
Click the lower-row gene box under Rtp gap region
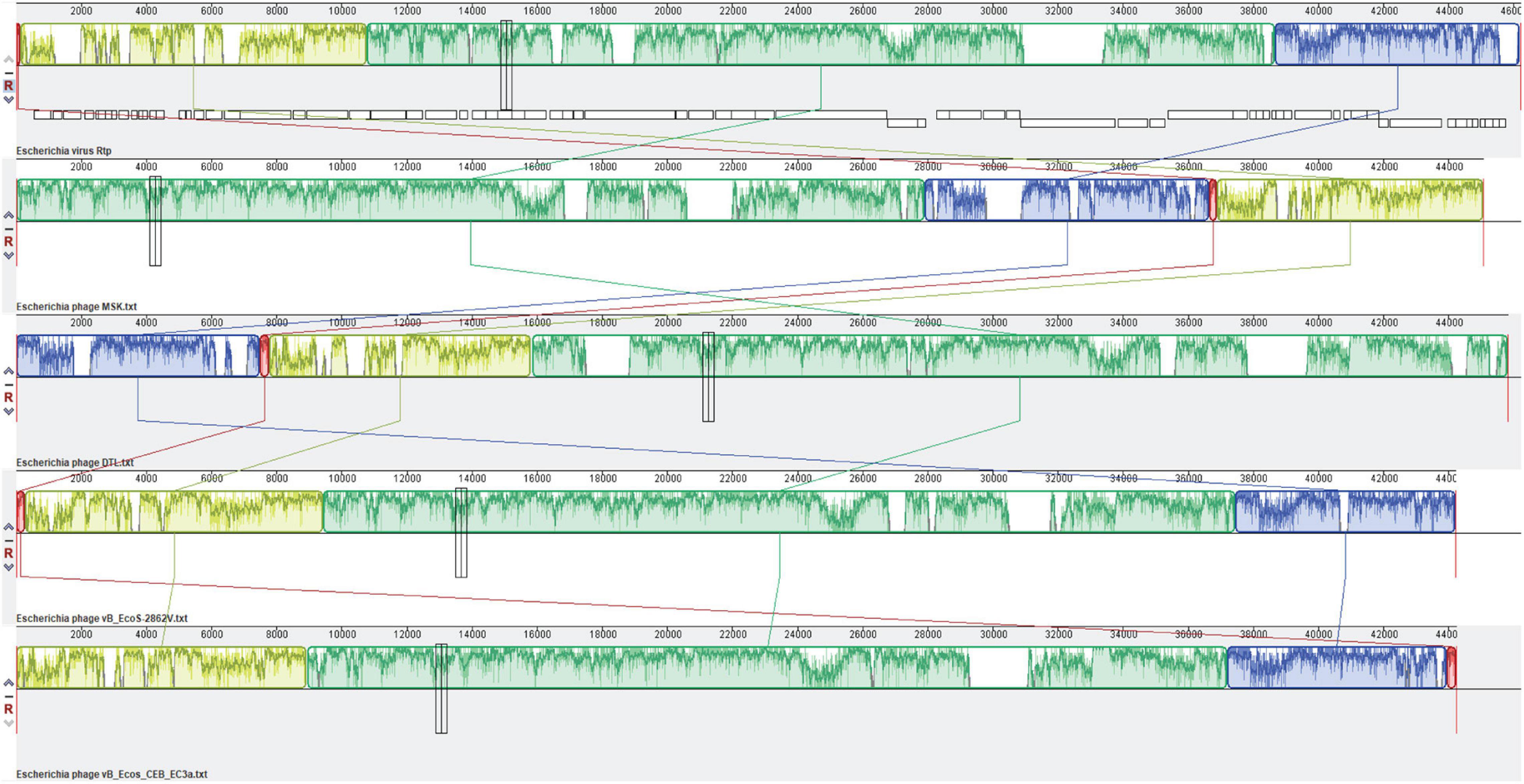click(x=1068, y=123)
